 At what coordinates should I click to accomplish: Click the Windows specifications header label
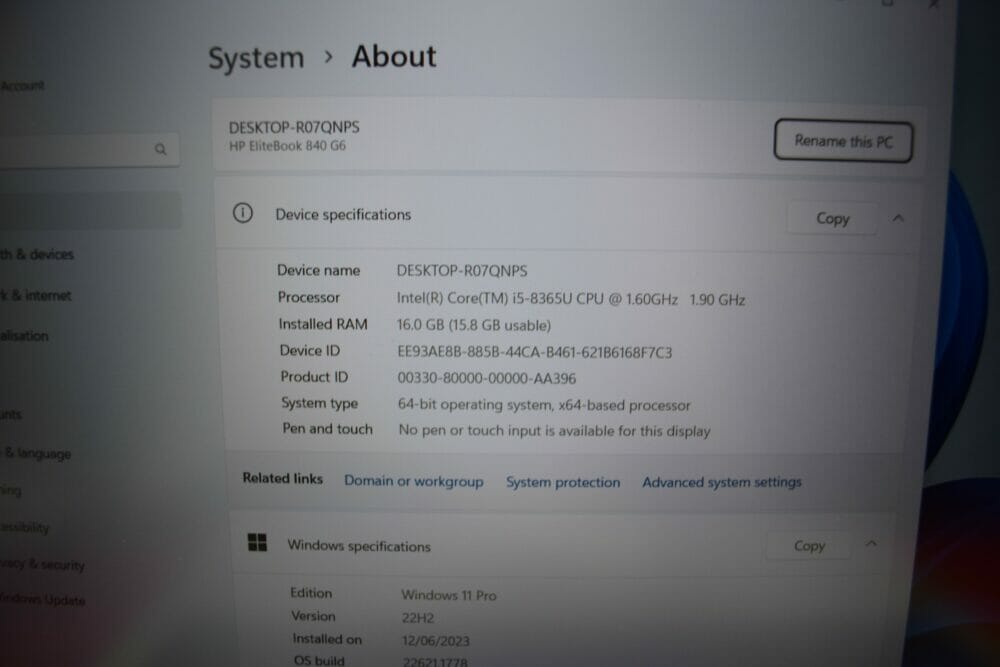[359, 546]
